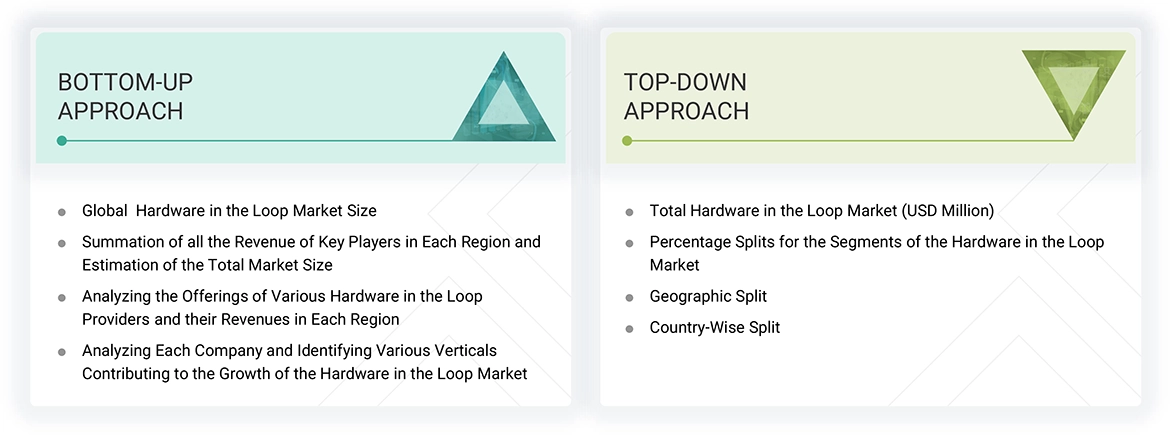The height and width of the screenshot is (435, 1170).
Task: Select the Geographic Split item
Action: 708,297
